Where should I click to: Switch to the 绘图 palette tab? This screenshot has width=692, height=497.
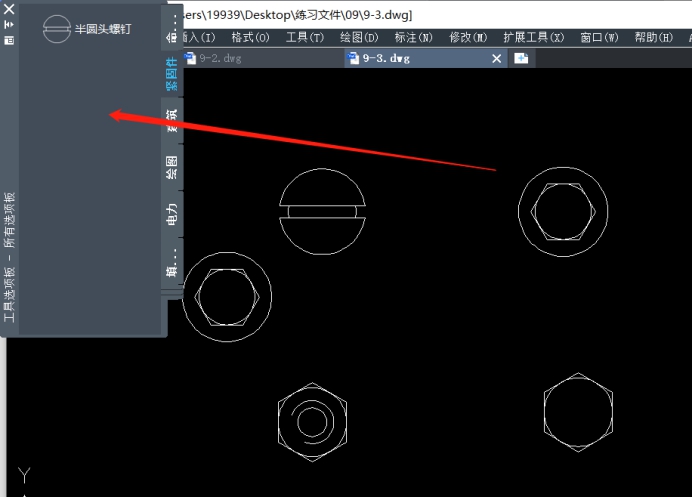(x=172, y=167)
